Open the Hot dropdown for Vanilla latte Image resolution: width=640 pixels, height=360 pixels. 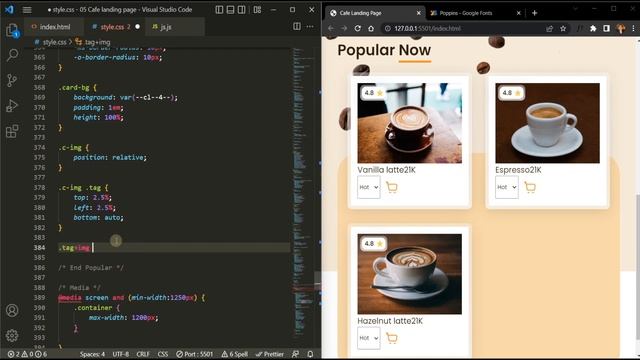(369, 187)
